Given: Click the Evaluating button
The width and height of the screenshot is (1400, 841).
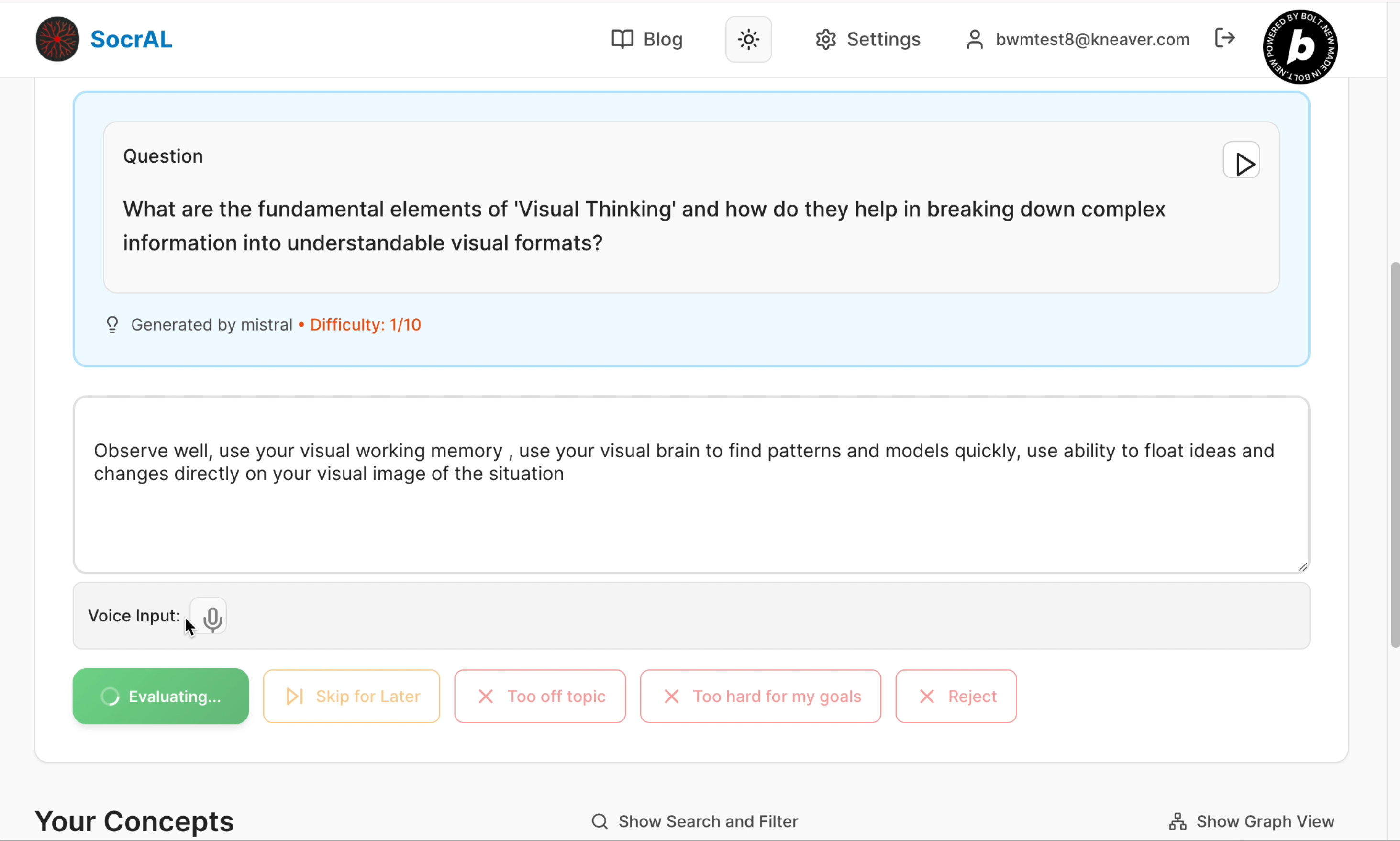Looking at the screenshot, I should (161, 696).
